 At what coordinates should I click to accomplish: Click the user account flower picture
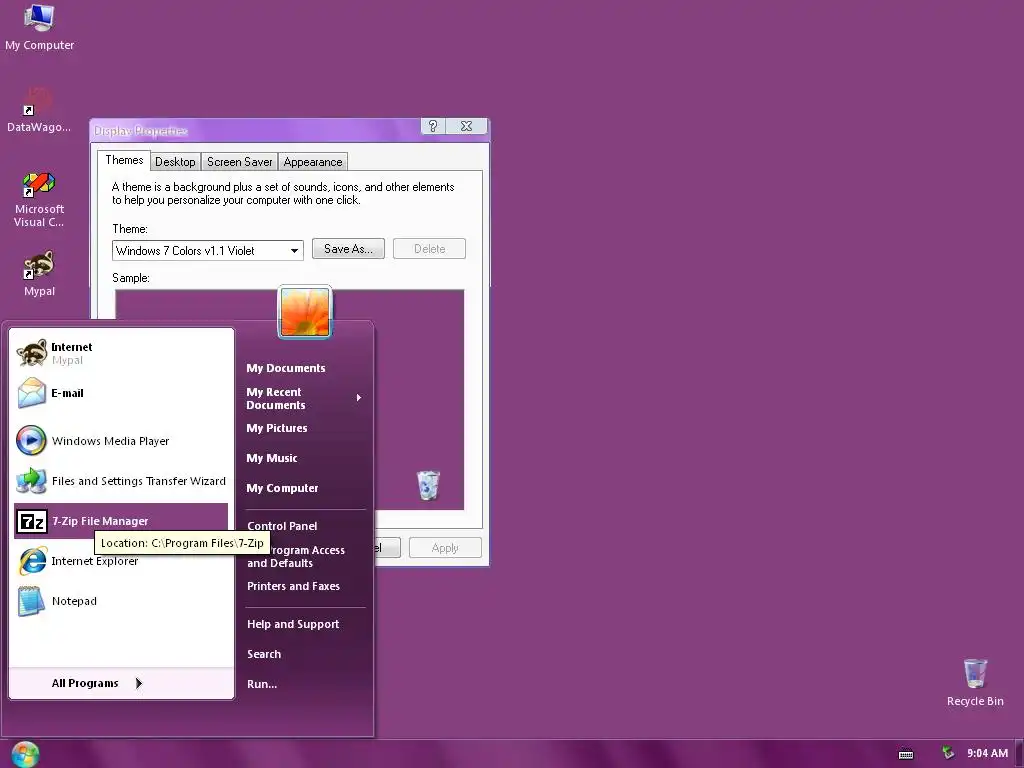point(305,312)
